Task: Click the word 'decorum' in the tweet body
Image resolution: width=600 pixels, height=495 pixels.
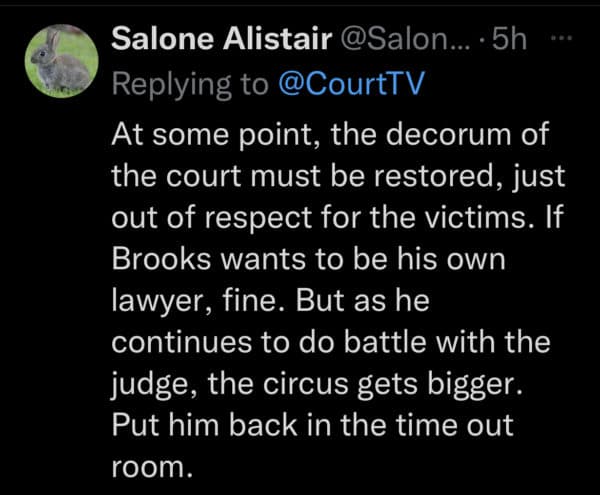Action: (448, 134)
